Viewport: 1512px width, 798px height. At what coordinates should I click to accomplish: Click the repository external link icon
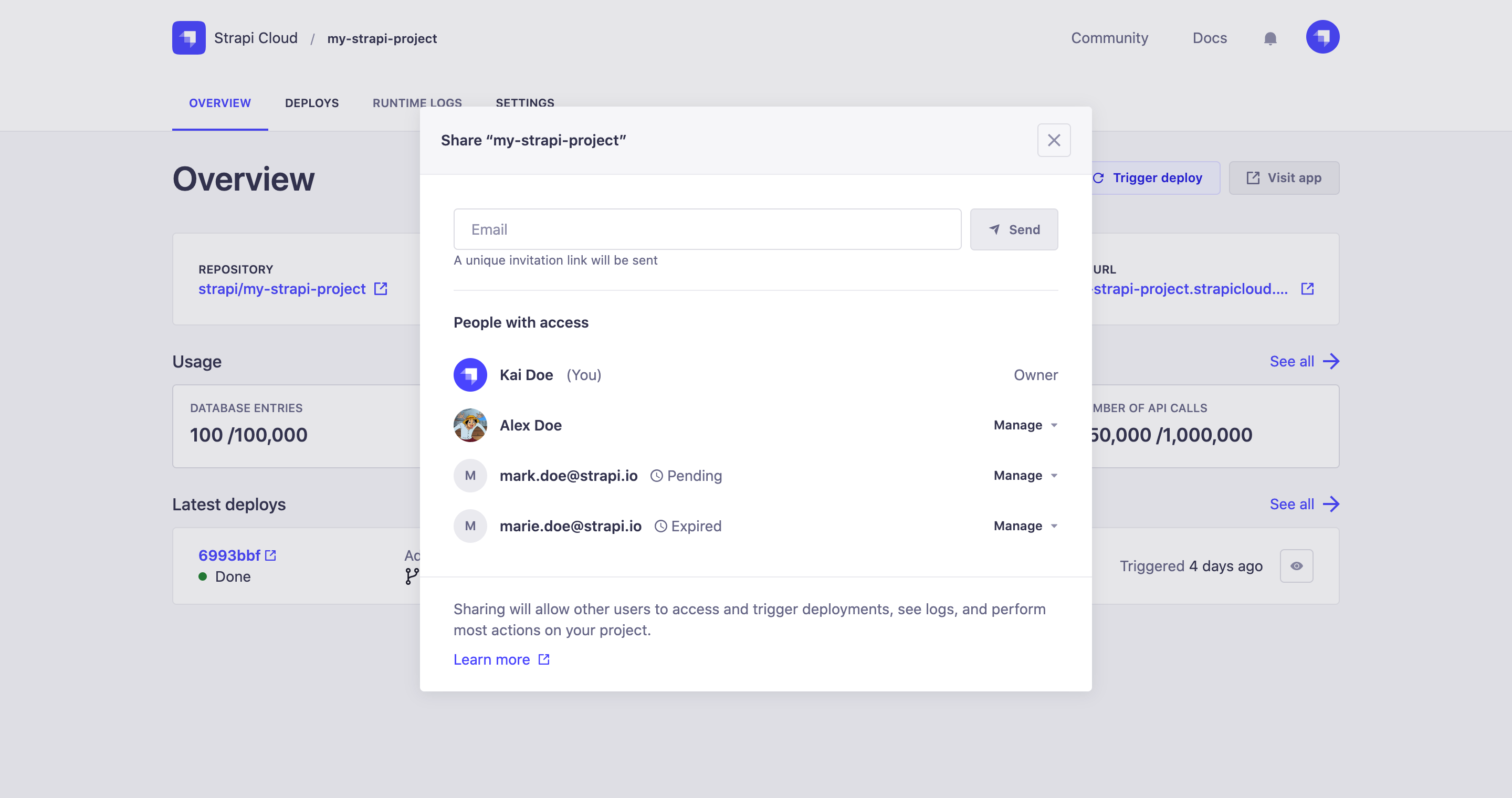[x=383, y=289]
